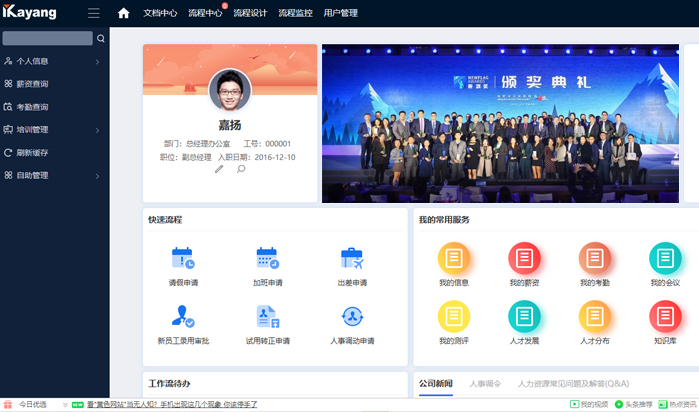Collapse sidebar with the hamburger menu icon
Viewport: 699px width, 412px height.
pos(94,13)
